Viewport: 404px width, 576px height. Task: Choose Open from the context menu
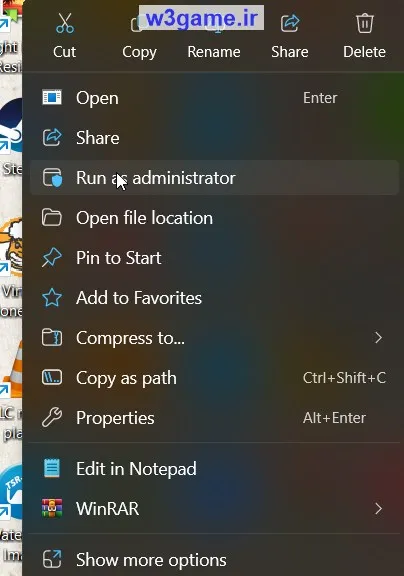click(214, 98)
